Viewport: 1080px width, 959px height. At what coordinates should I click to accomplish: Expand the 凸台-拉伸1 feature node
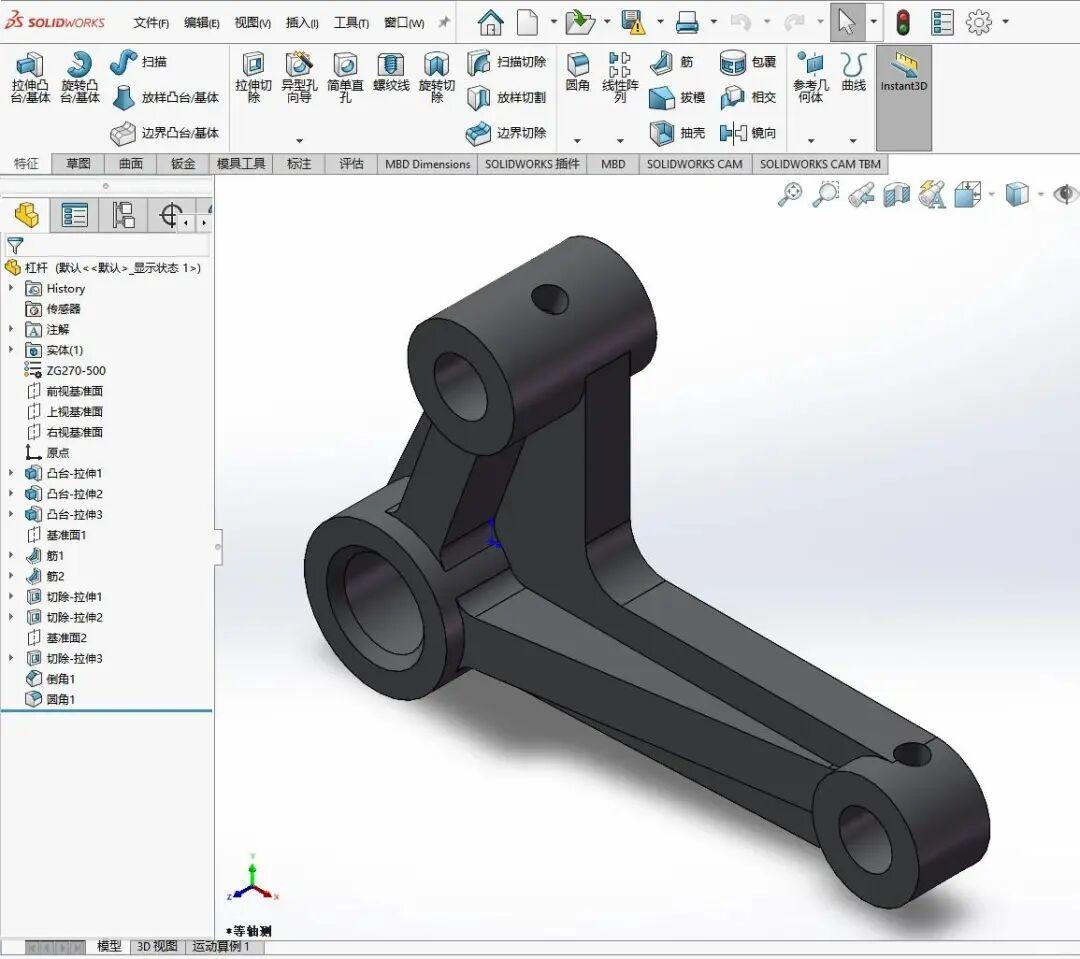point(12,473)
